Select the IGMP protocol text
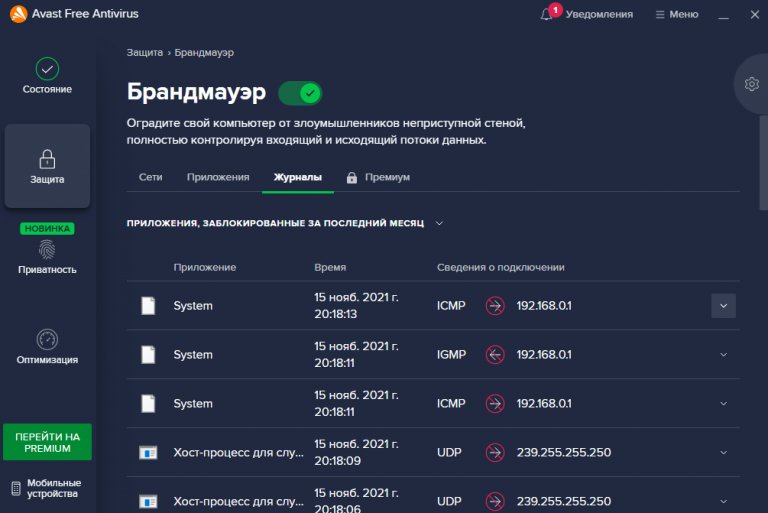Screen dimensions: 768x513 pos(452,355)
